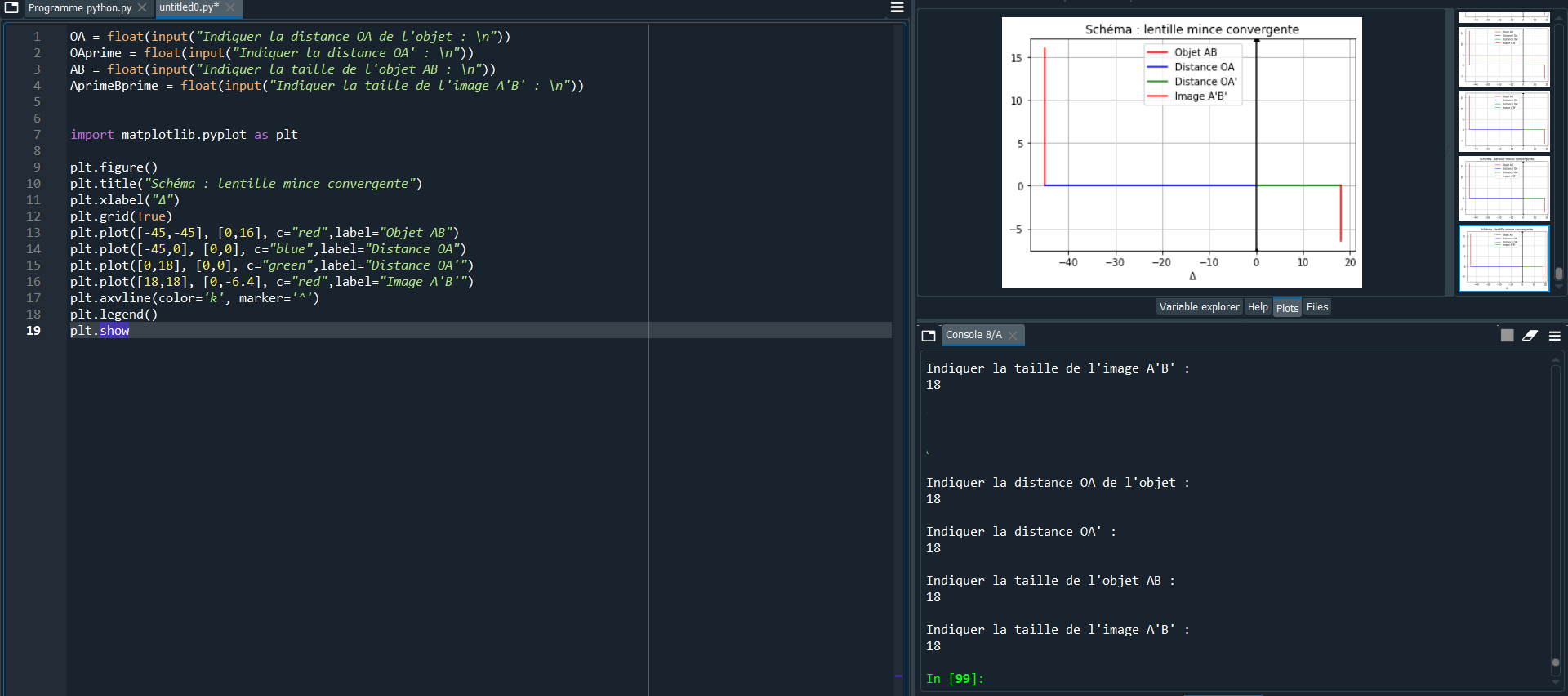Click the stop kernel execution square button
The image size is (1568, 696).
pos(1508,335)
